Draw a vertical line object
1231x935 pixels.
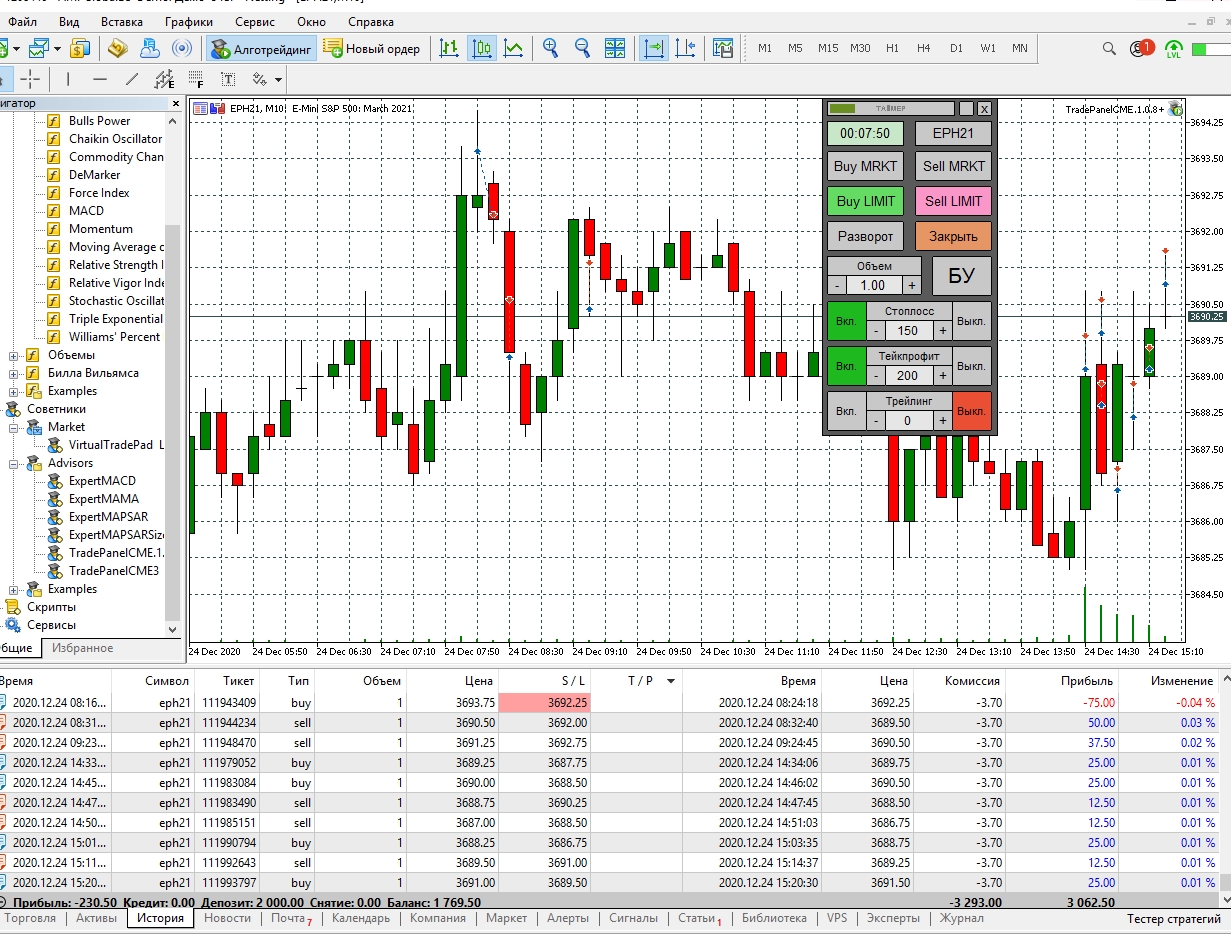(68, 79)
